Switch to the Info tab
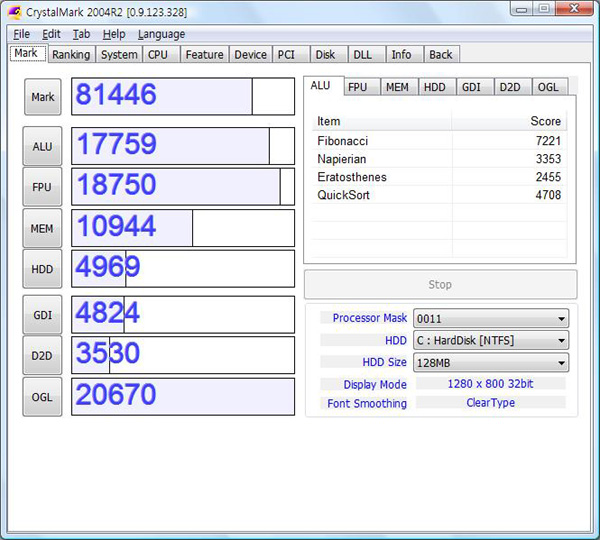 [405, 55]
